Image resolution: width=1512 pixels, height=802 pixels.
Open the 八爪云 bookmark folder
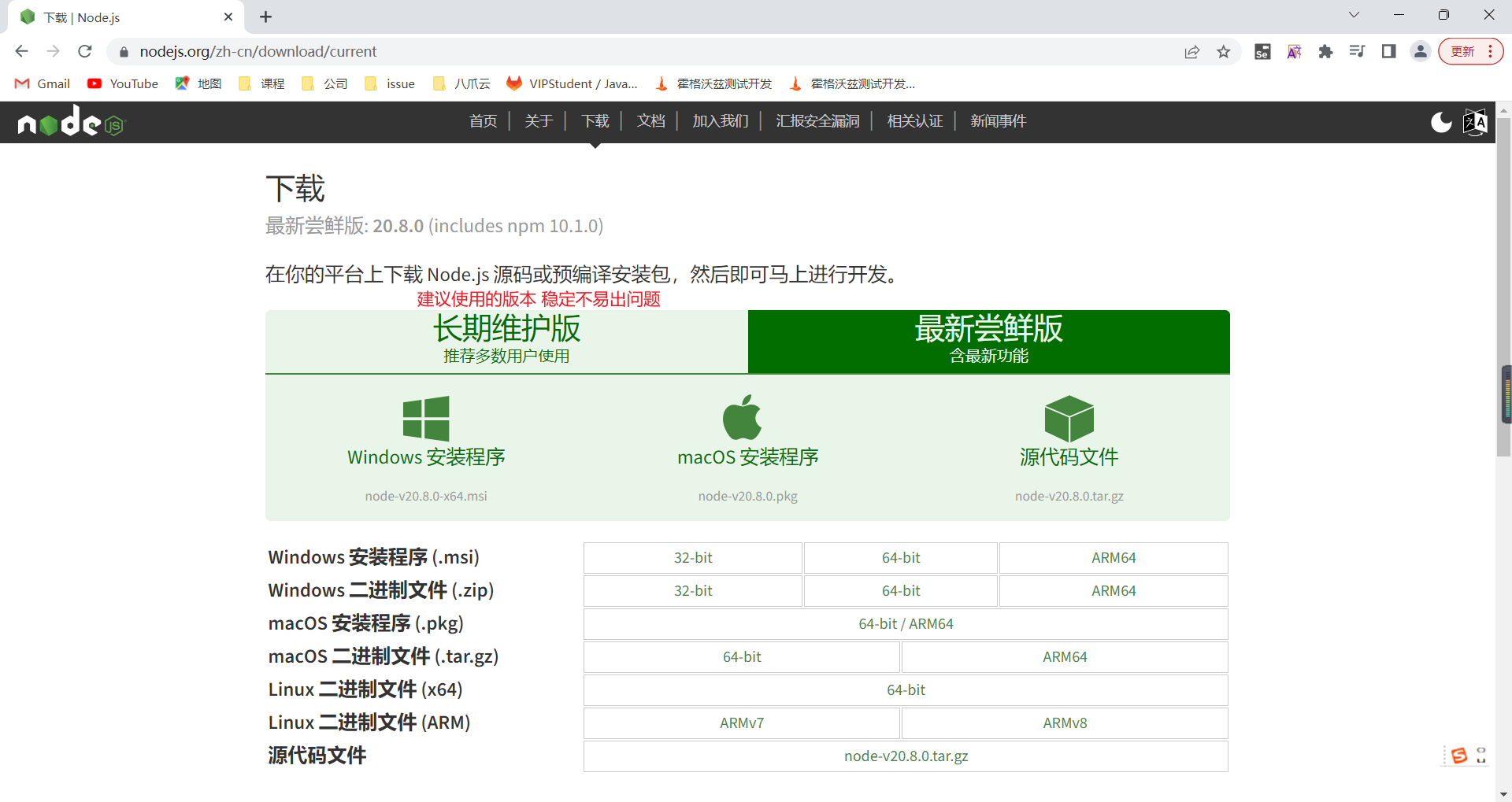coord(461,83)
